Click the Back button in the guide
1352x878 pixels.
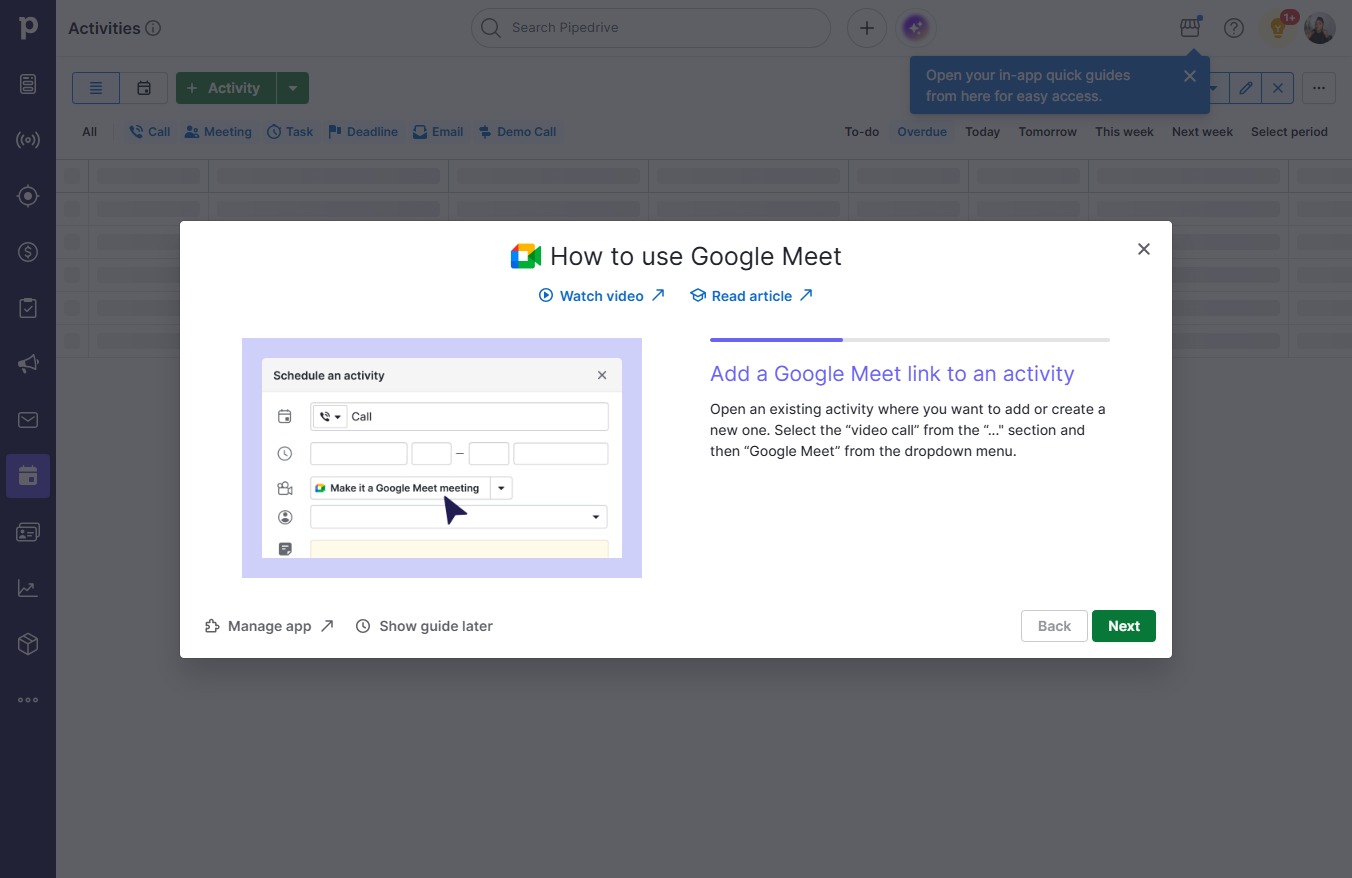pyautogui.click(x=1054, y=626)
